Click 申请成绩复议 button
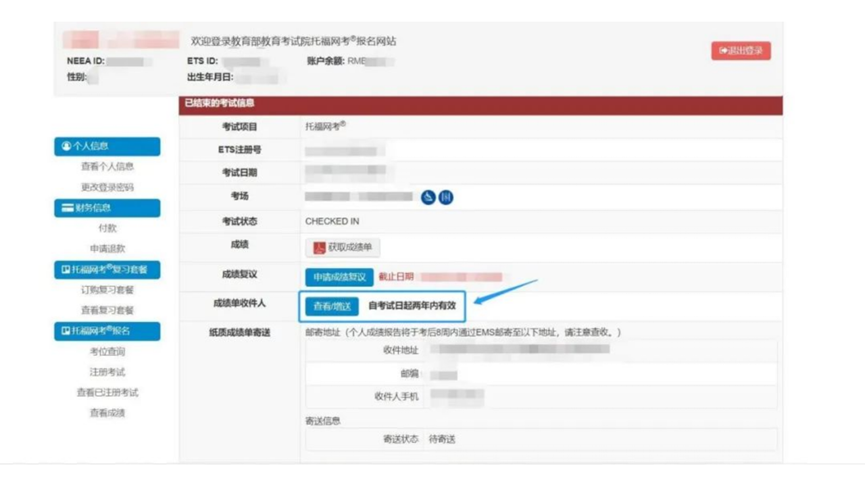Viewport: 865px width, 484px height. (339, 277)
